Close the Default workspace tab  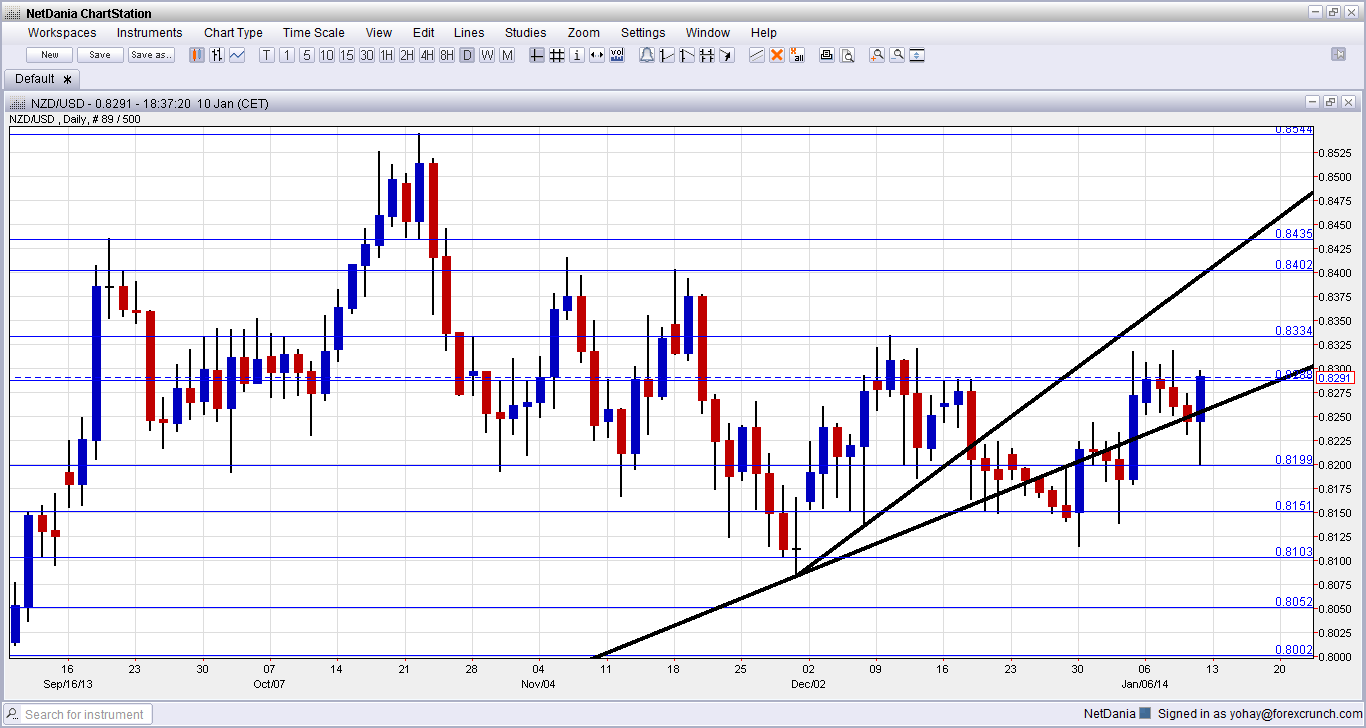[x=68, y=79]
